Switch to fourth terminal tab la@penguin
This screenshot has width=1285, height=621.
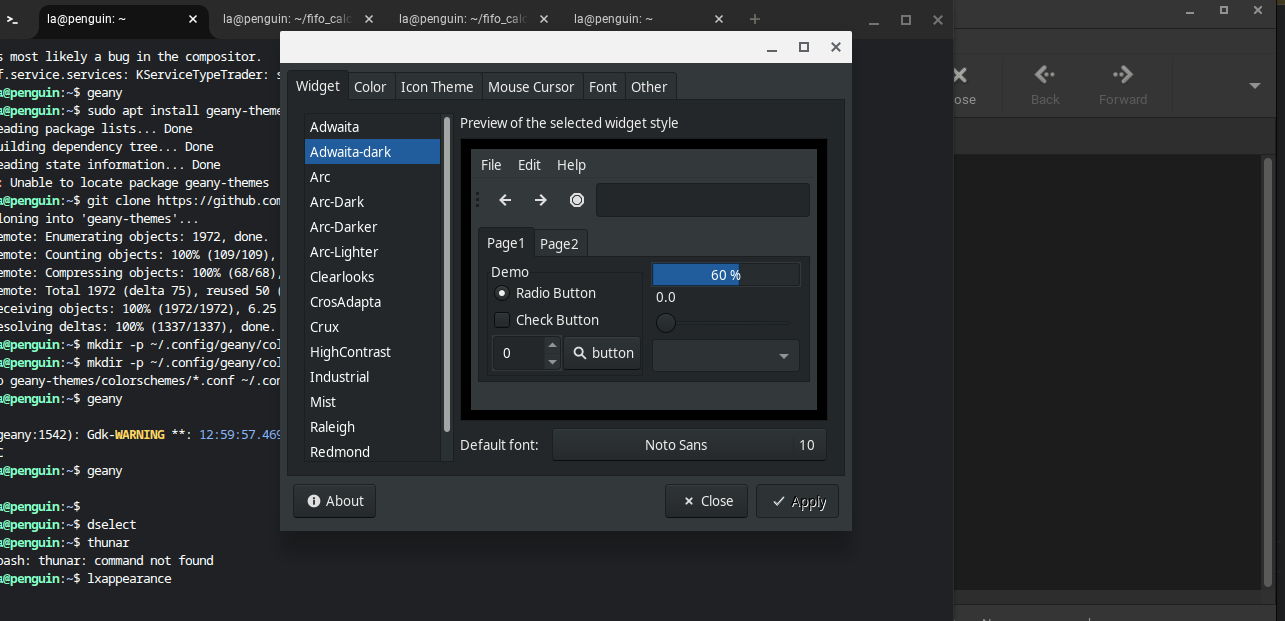tap(651, 18)
